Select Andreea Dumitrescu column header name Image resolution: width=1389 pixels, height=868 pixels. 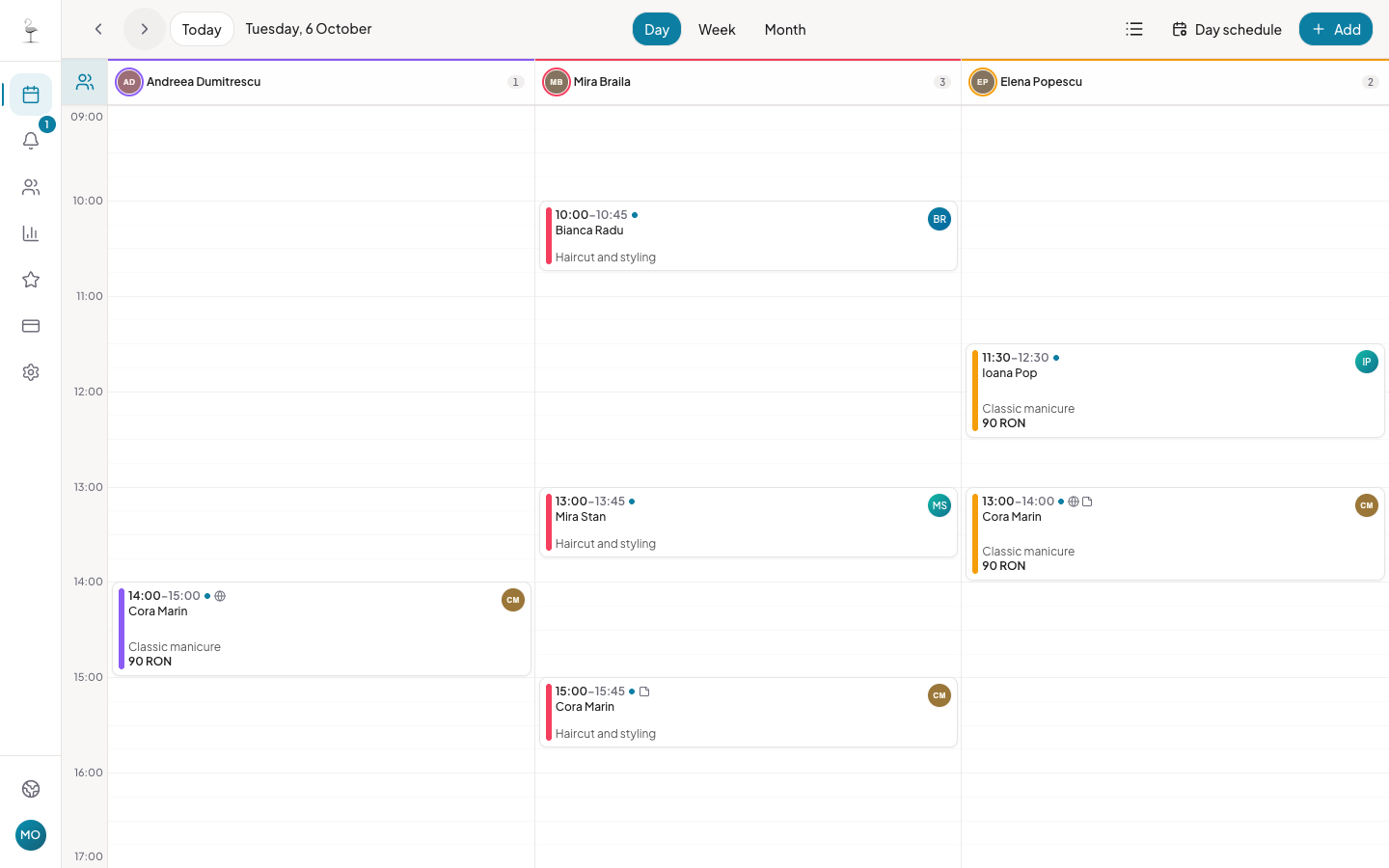coord(204,82)
